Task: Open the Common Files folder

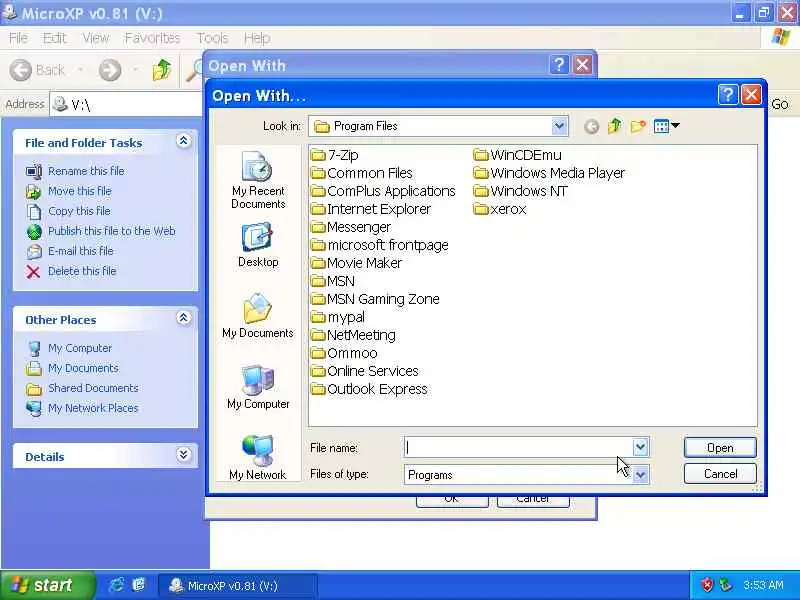Action: pyautogui.click(x=362, y=173)
